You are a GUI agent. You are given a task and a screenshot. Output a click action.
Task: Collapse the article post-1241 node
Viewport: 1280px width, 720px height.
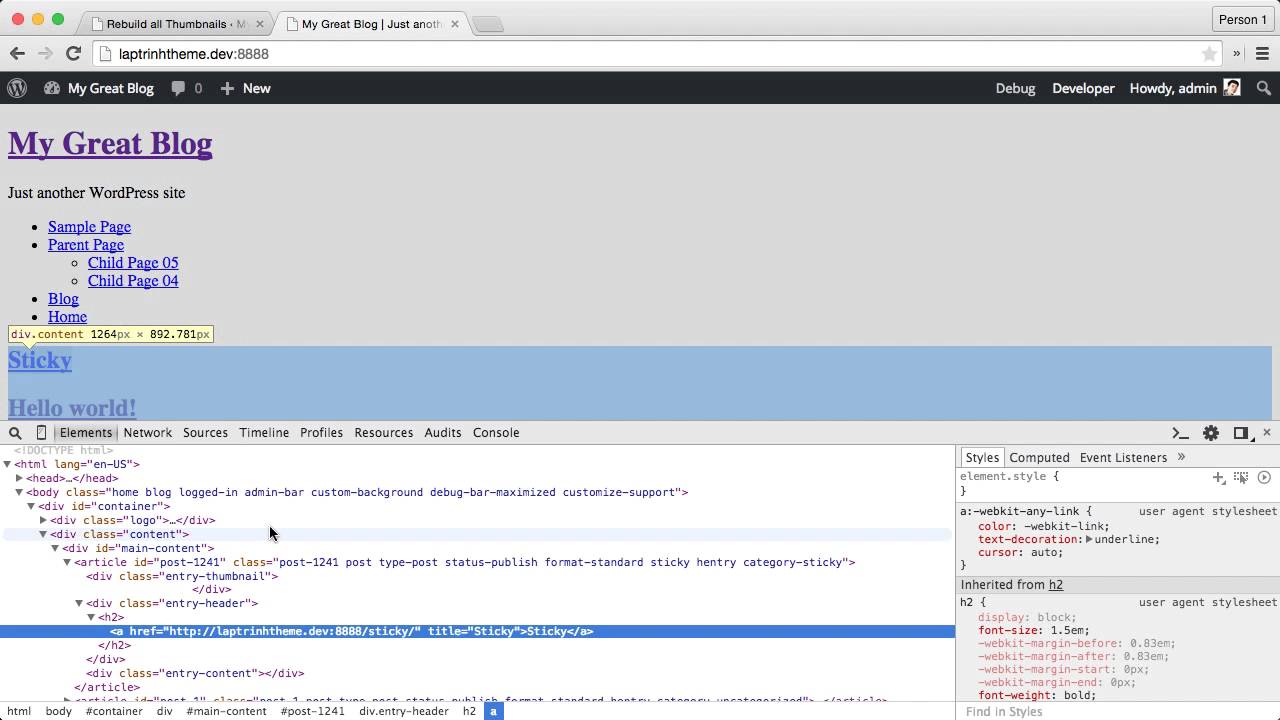67,562
